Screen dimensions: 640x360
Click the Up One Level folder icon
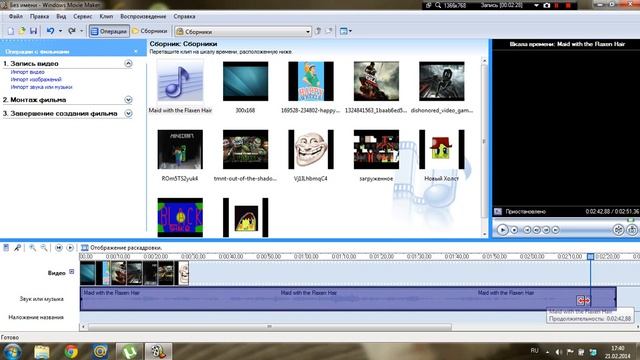[x=318, y=31]
